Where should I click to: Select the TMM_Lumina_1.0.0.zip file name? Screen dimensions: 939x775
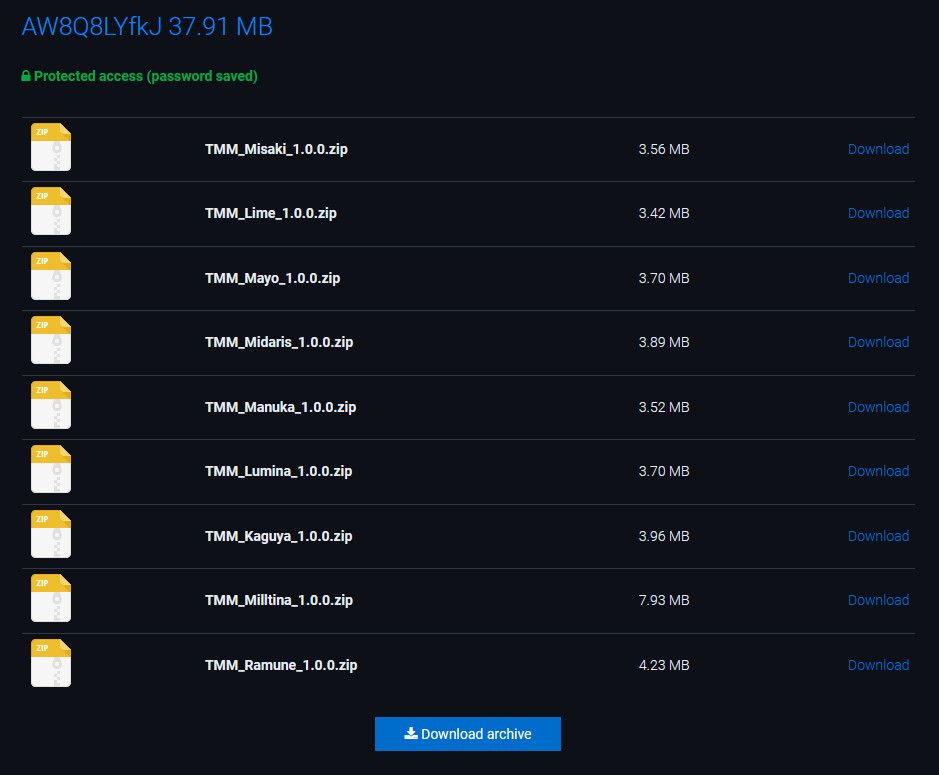click(278, 471)
